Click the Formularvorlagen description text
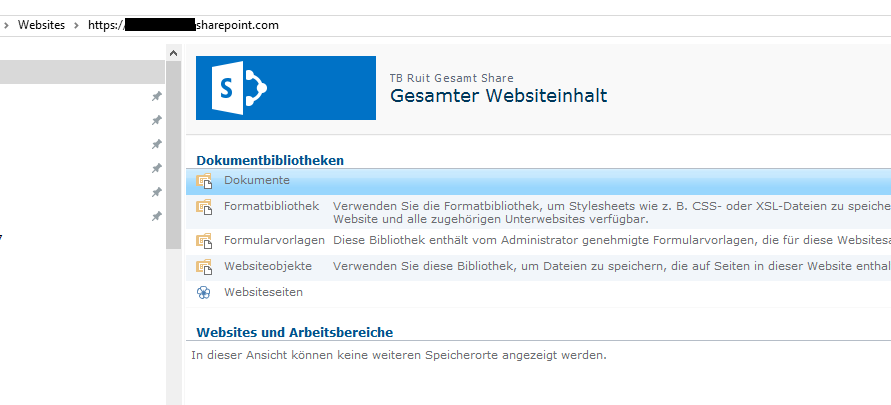Viewport: 891px width, 405px height. pyautogui.click(x=612, y=240)
